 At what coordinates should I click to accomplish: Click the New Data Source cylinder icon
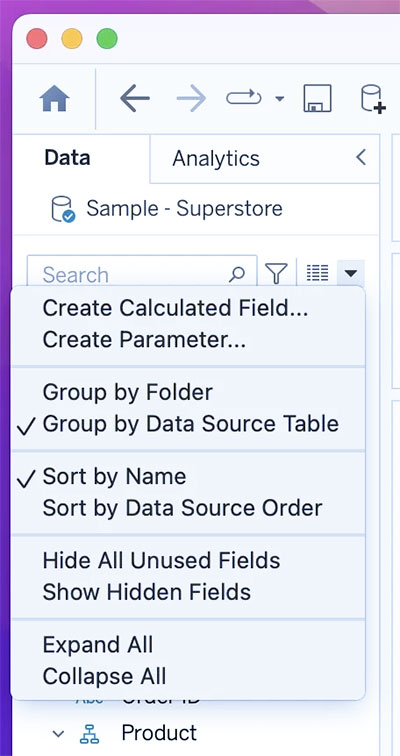373,99
